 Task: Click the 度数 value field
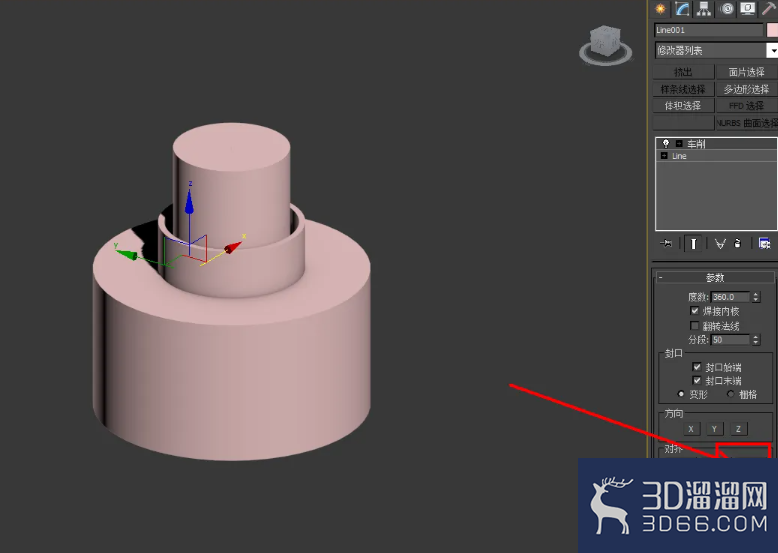point(730,297)
